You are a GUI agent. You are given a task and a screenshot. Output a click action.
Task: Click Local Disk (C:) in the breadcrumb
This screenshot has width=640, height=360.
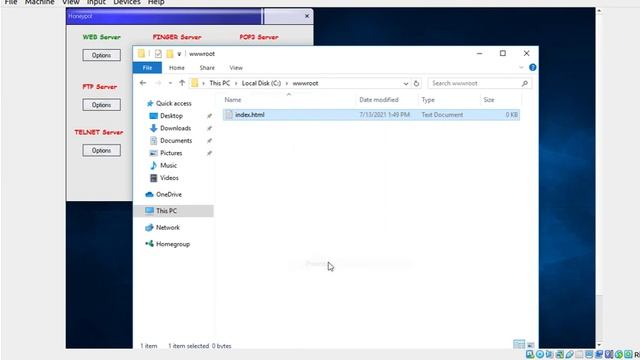click(x=261, y=83)
